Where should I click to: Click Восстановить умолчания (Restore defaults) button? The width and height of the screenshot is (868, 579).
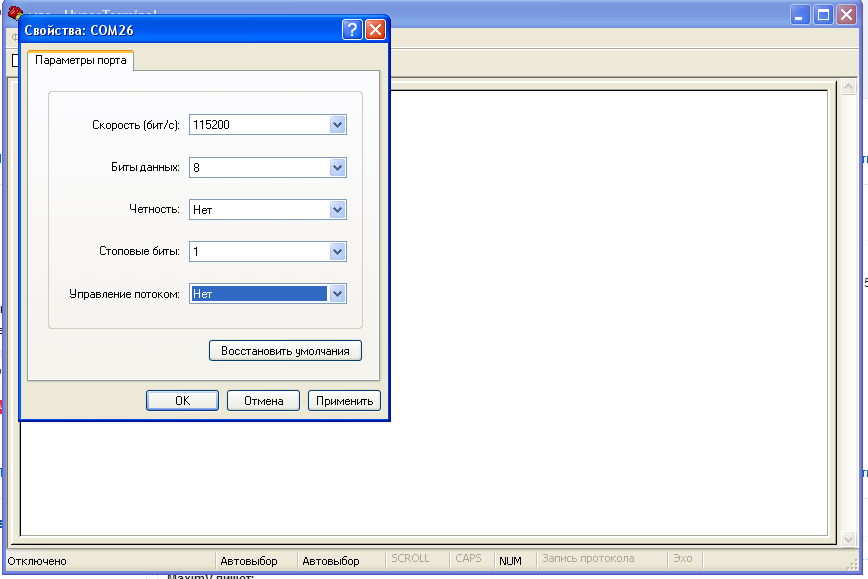tap(285, 351)
